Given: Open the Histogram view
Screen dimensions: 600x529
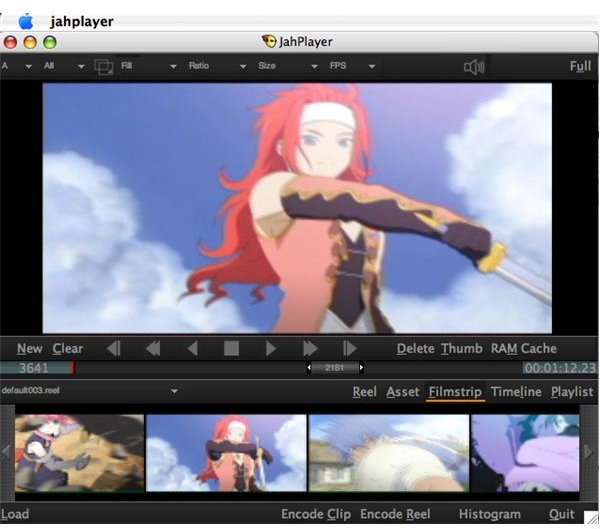Looking at the screenshot, I should [490, 514].
